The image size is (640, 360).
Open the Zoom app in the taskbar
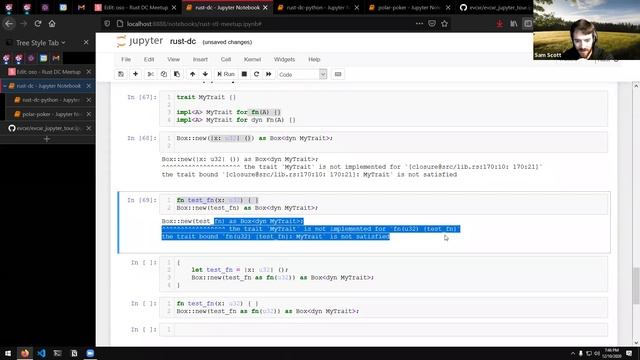point(90,353)
